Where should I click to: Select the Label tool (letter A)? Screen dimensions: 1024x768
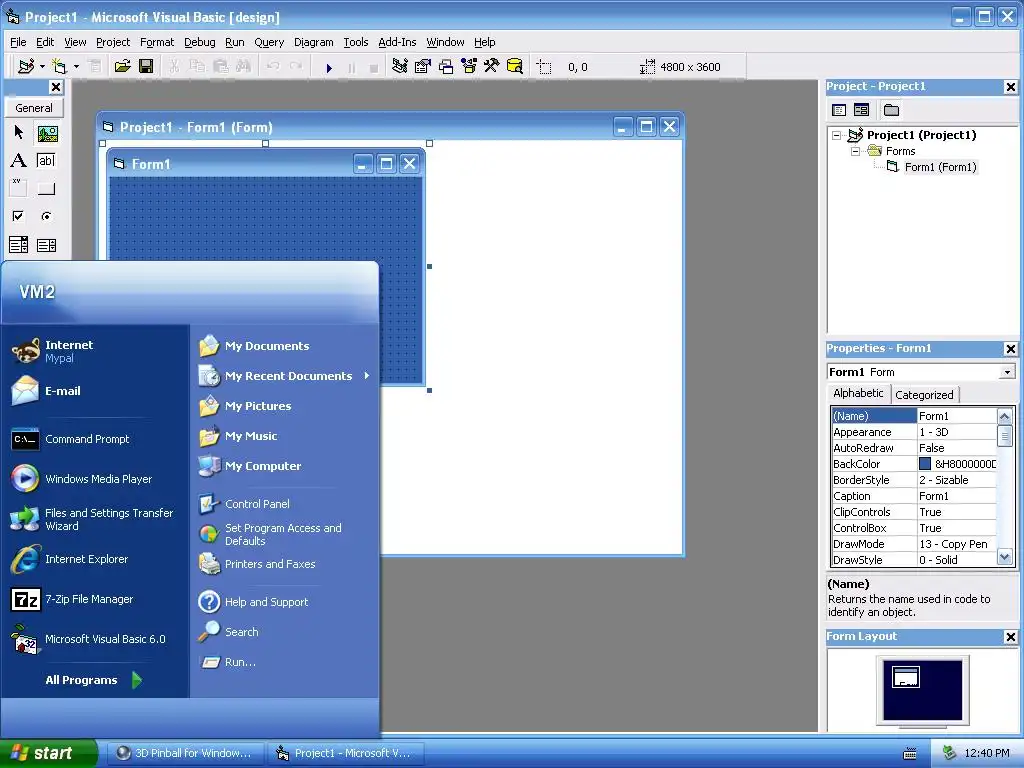click(18, 161)
